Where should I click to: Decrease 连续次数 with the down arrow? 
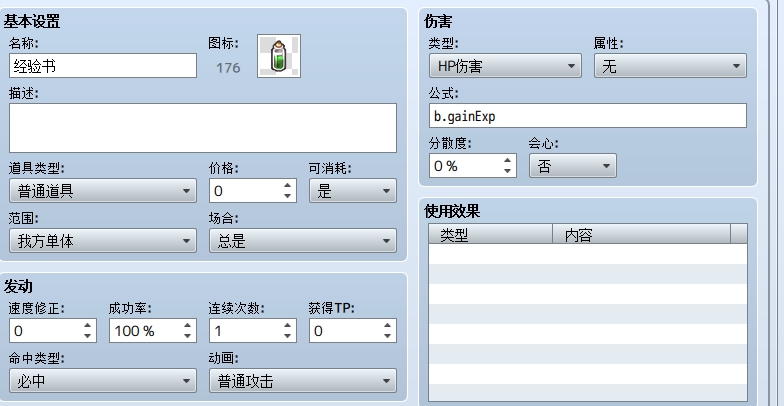click(288, 336)
